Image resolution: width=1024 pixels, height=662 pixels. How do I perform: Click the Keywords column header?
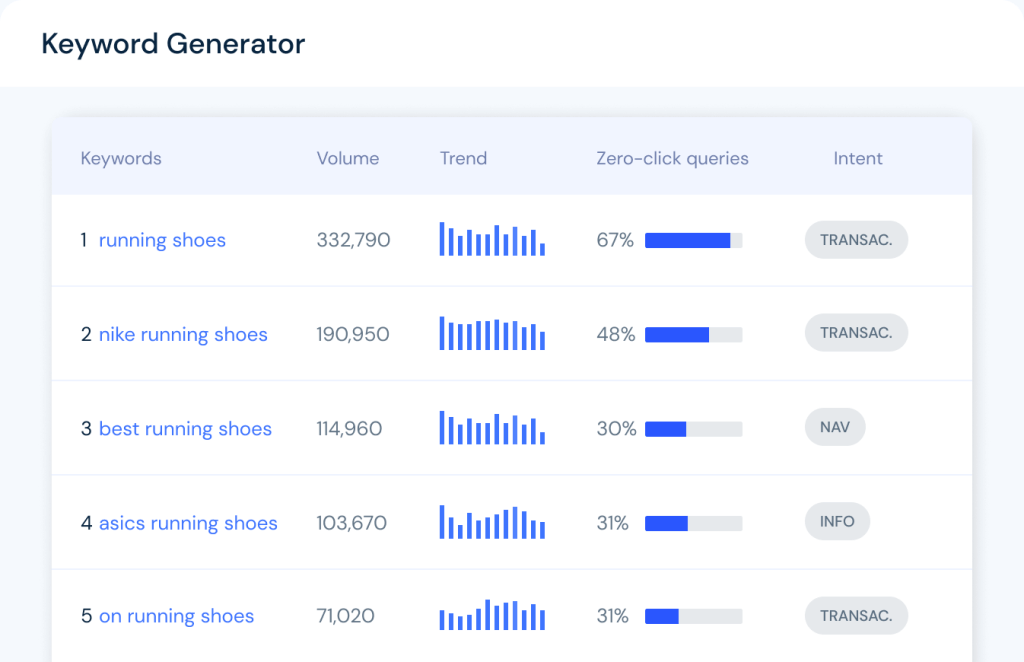pyautogui.click(x=121, y=158)
